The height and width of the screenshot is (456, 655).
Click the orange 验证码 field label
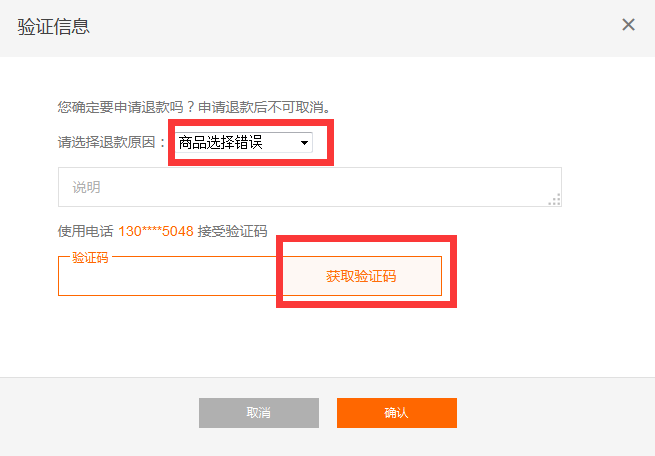coord(90,257)
